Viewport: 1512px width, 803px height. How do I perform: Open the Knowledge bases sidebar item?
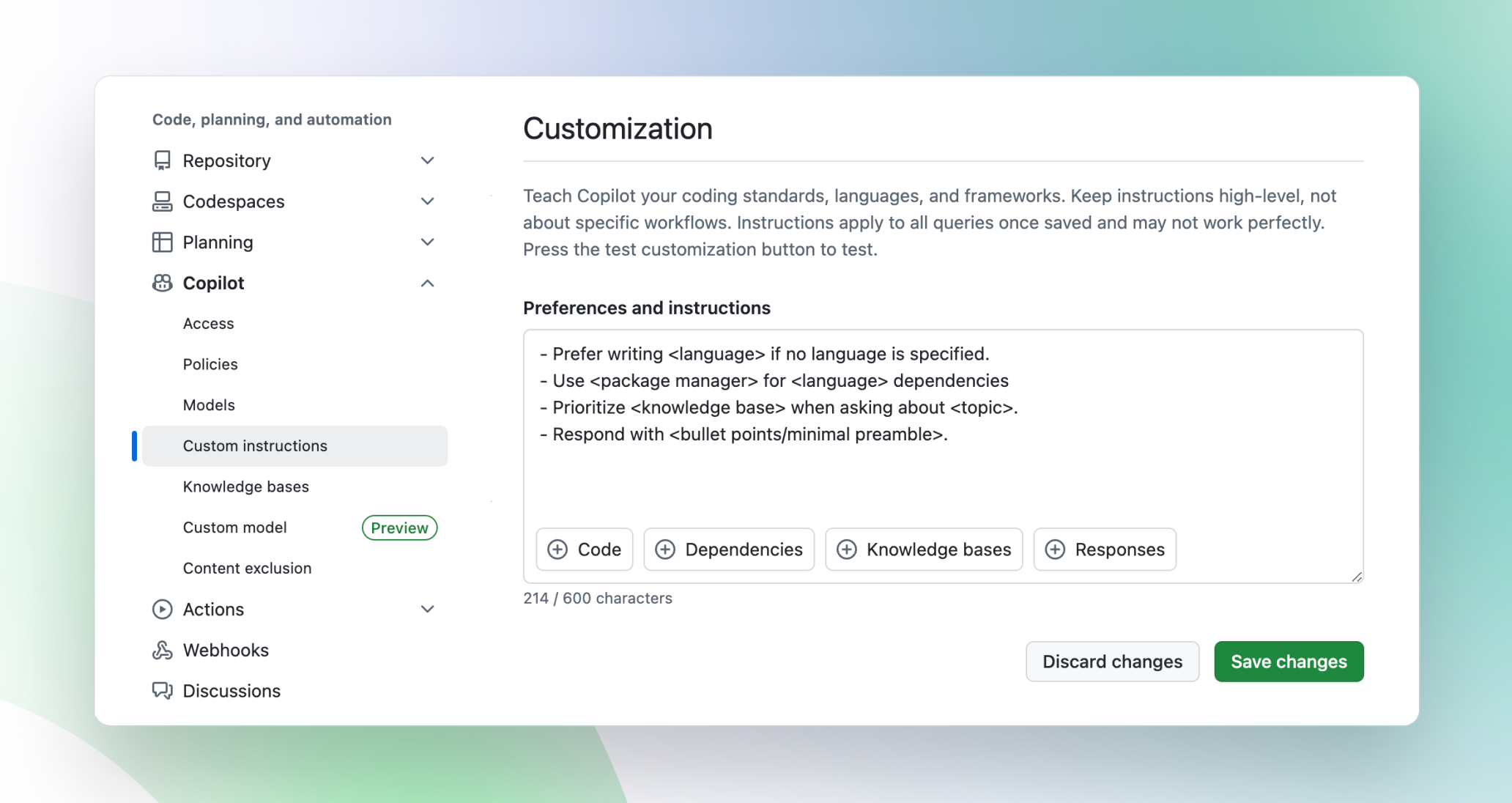pos(246,486)
